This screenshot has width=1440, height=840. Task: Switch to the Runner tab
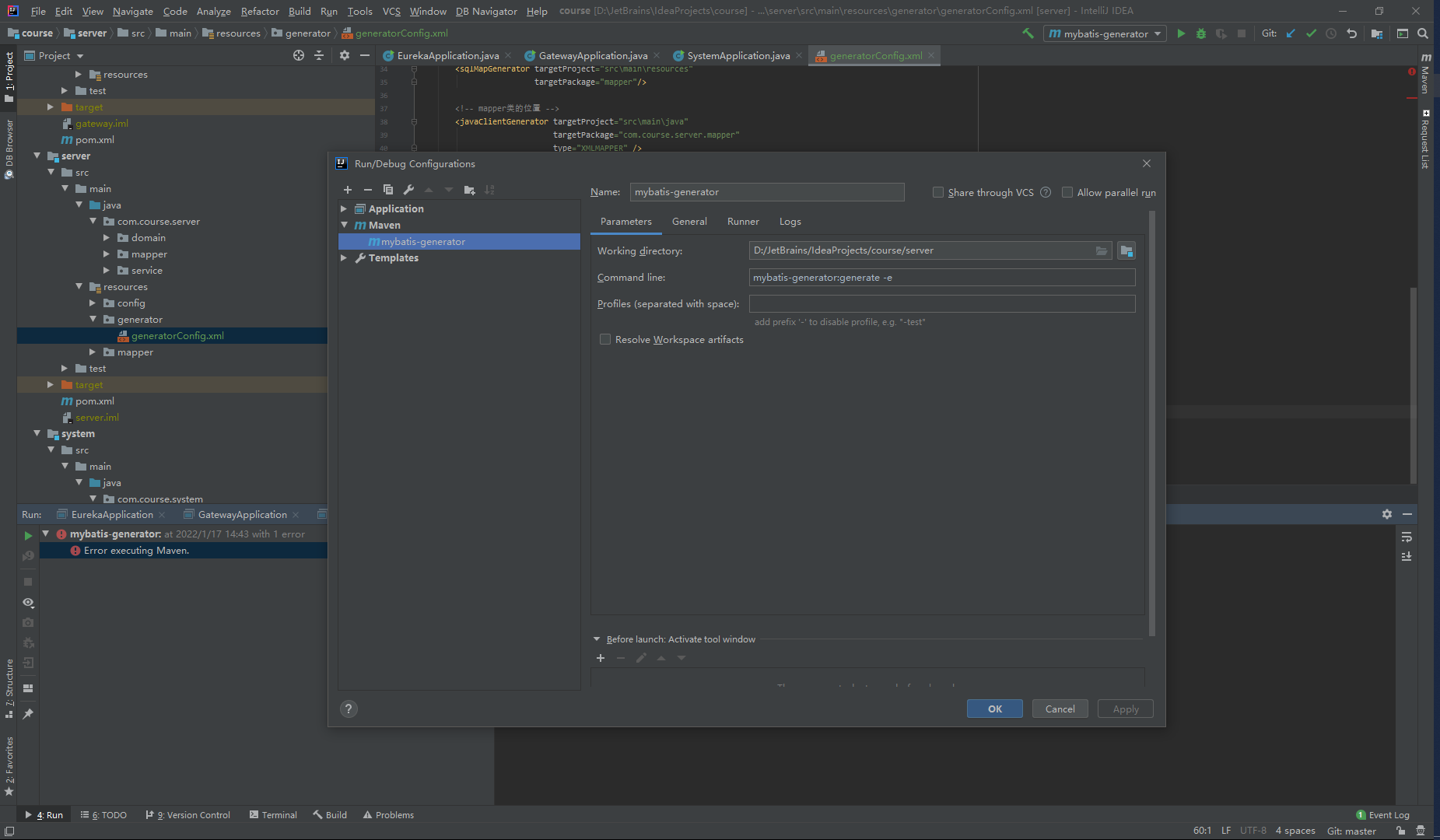click(x=743, y=222)
